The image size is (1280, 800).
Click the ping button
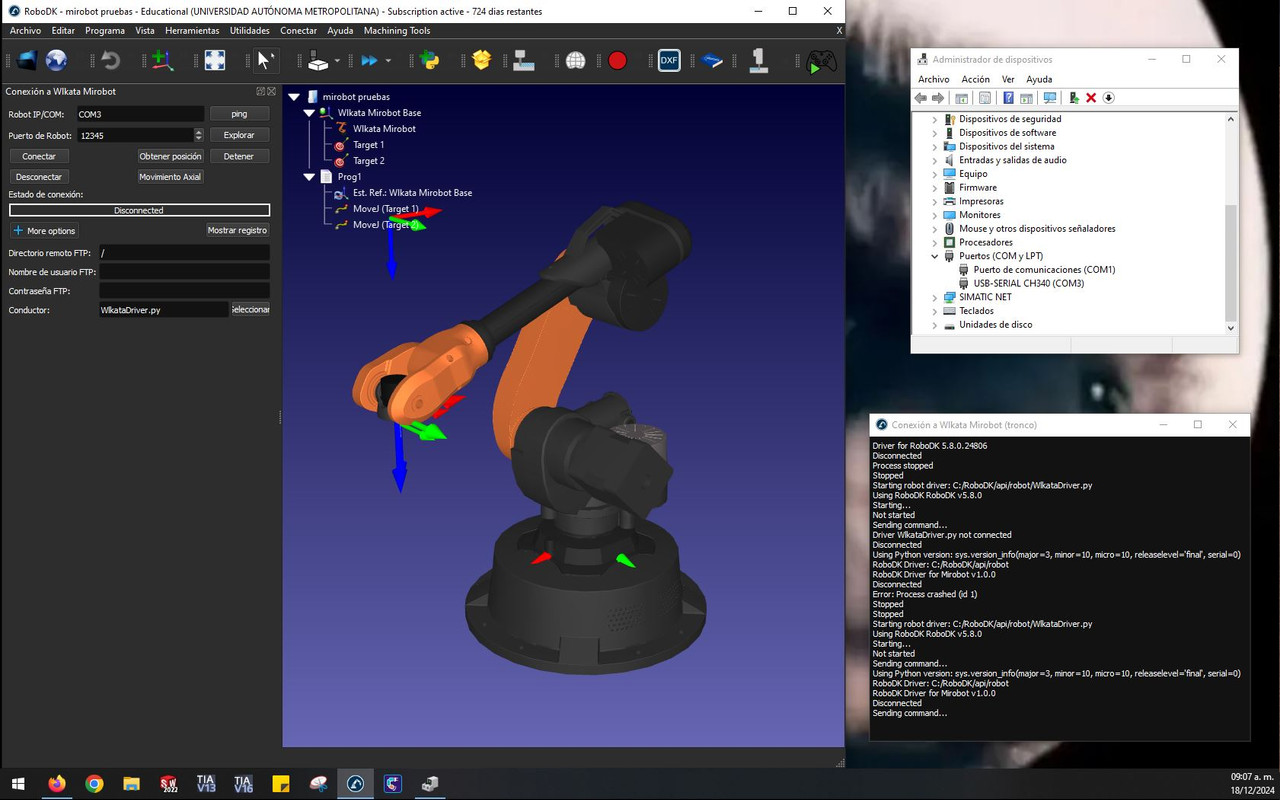(239, 114)
